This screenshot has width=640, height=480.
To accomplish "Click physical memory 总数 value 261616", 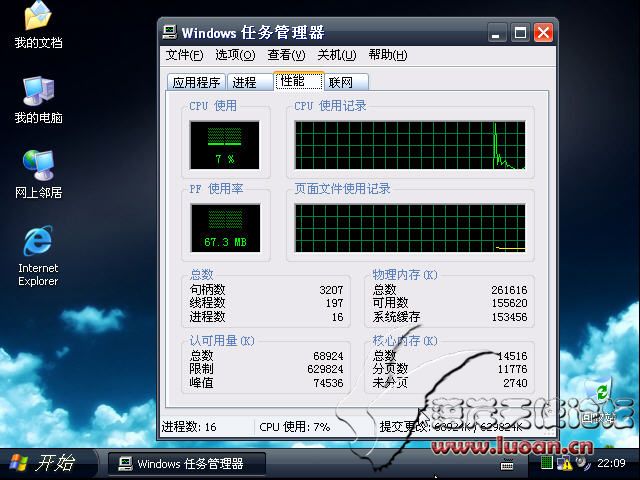I will (x=509, y=290).
